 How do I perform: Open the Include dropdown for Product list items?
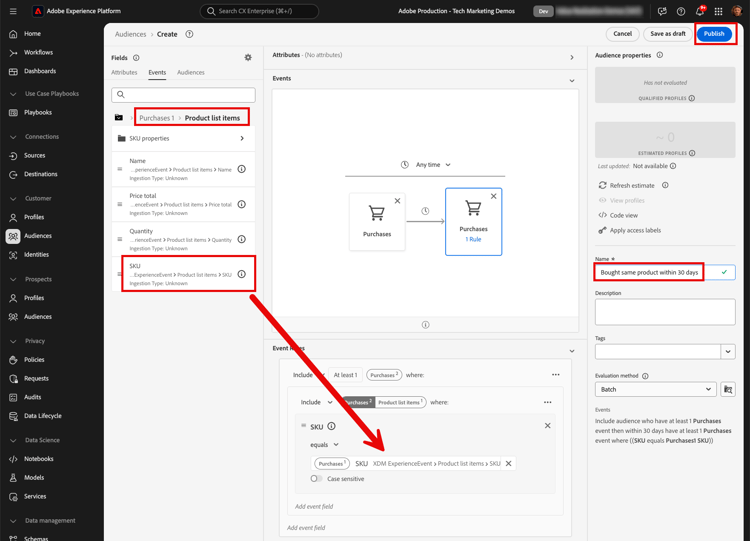point(316,402)
